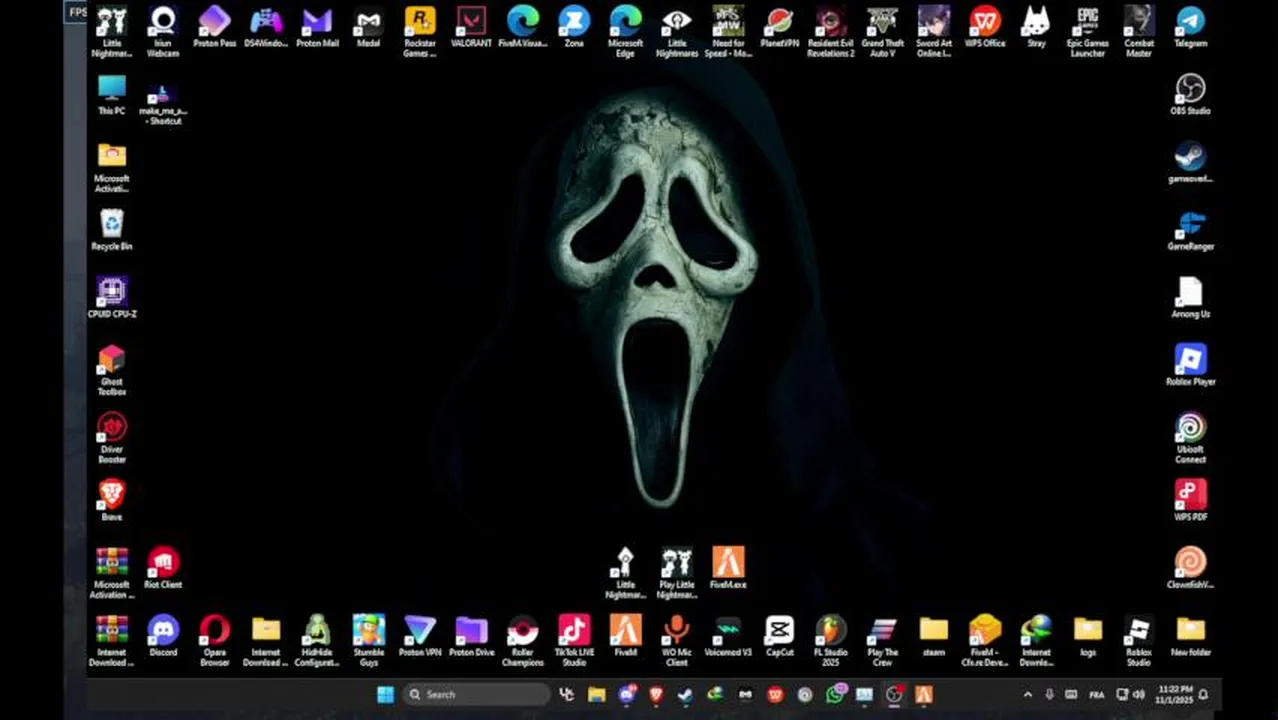
Task: Launch Stumble Guys desktop icon
Action: 368,640
